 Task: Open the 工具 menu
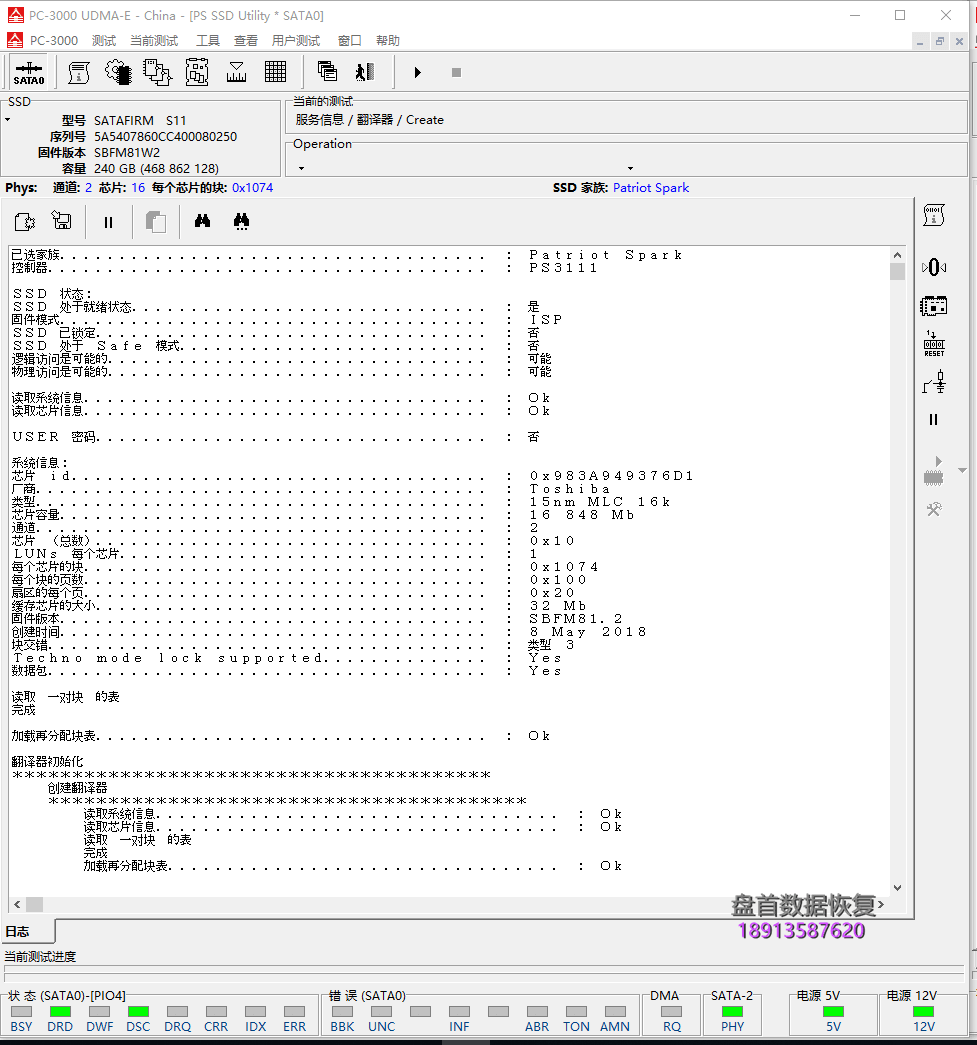[x=208, y=41]
